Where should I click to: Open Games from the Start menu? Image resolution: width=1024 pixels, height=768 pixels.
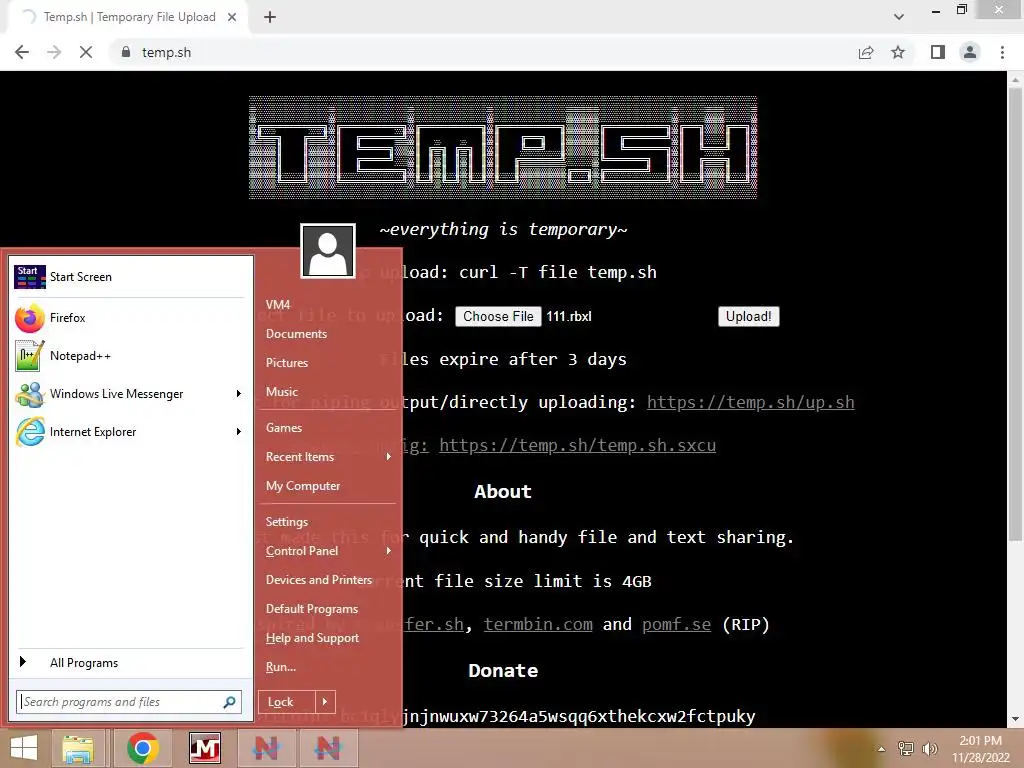tap(284, 428)
